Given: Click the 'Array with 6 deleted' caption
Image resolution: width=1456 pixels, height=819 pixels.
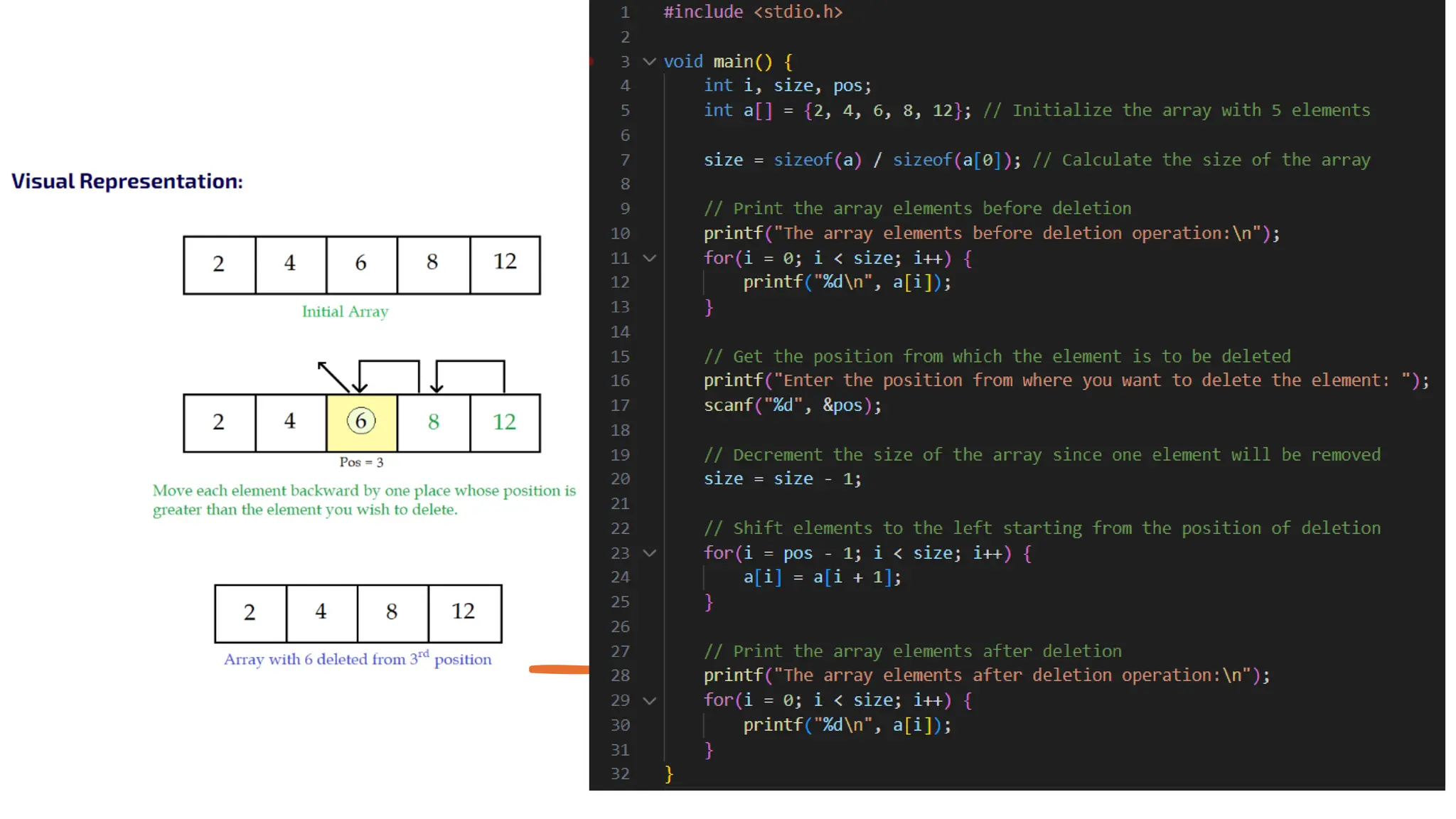Looking at the screenshot, I should (358, 659).
